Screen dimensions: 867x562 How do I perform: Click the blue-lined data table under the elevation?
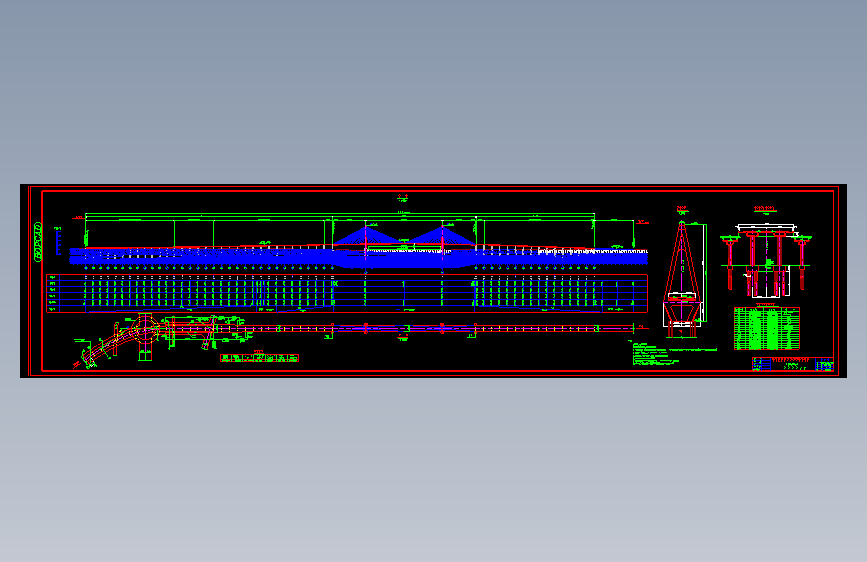(347, 293)
